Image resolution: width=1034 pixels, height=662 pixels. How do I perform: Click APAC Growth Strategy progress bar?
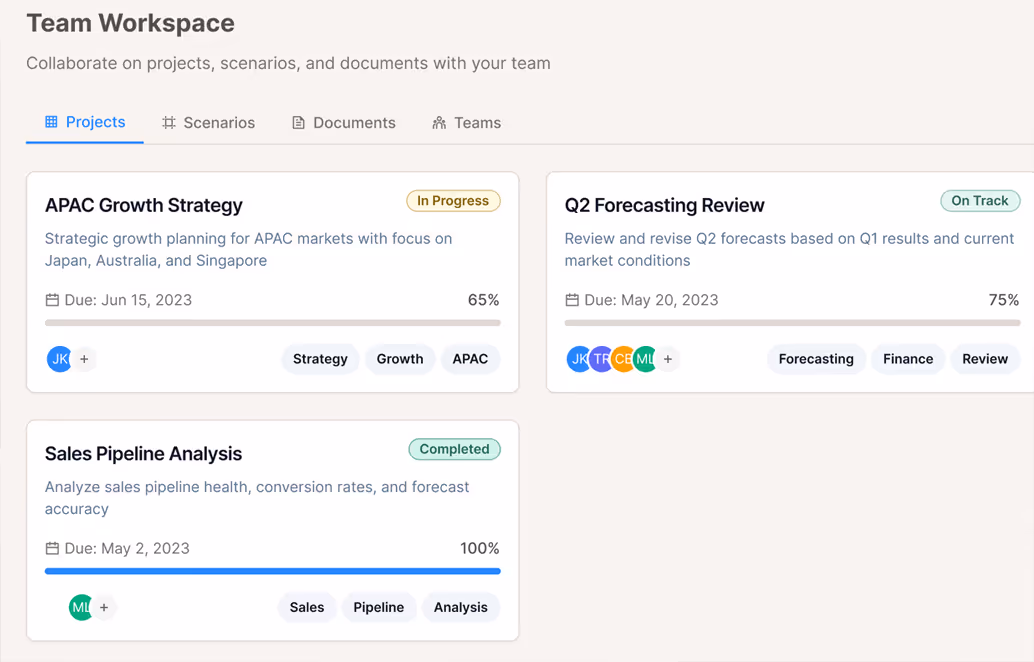click(273, 323)
